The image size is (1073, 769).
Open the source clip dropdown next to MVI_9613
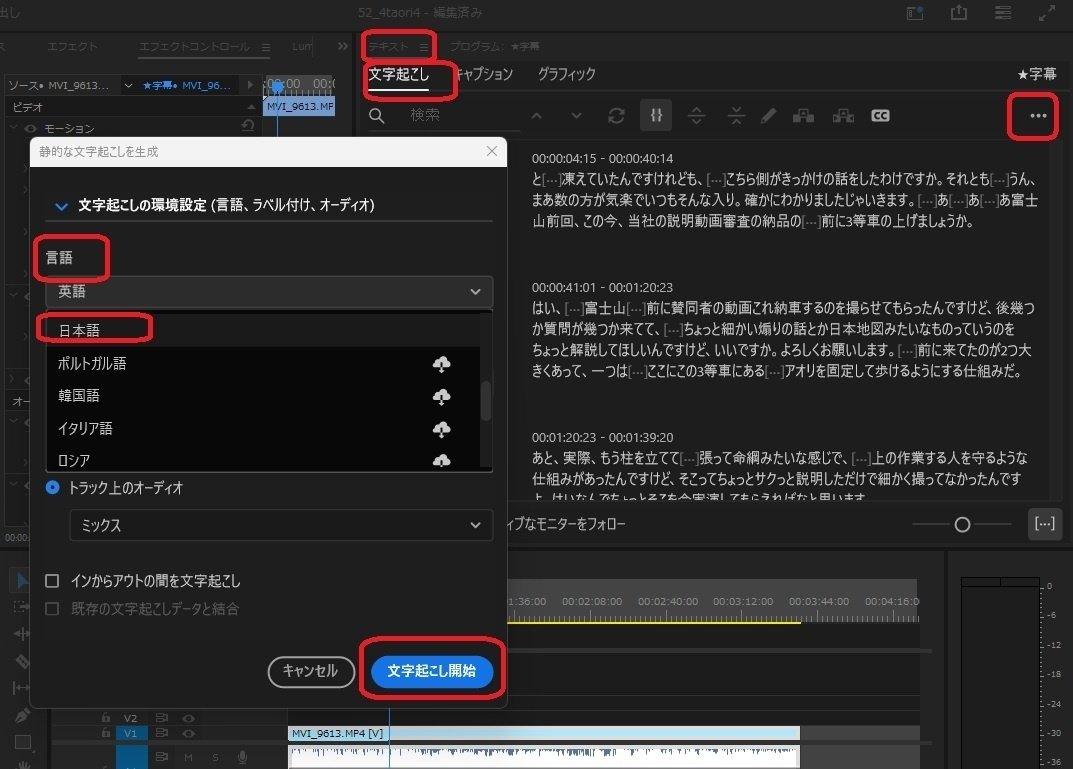[x=128, y=86]
